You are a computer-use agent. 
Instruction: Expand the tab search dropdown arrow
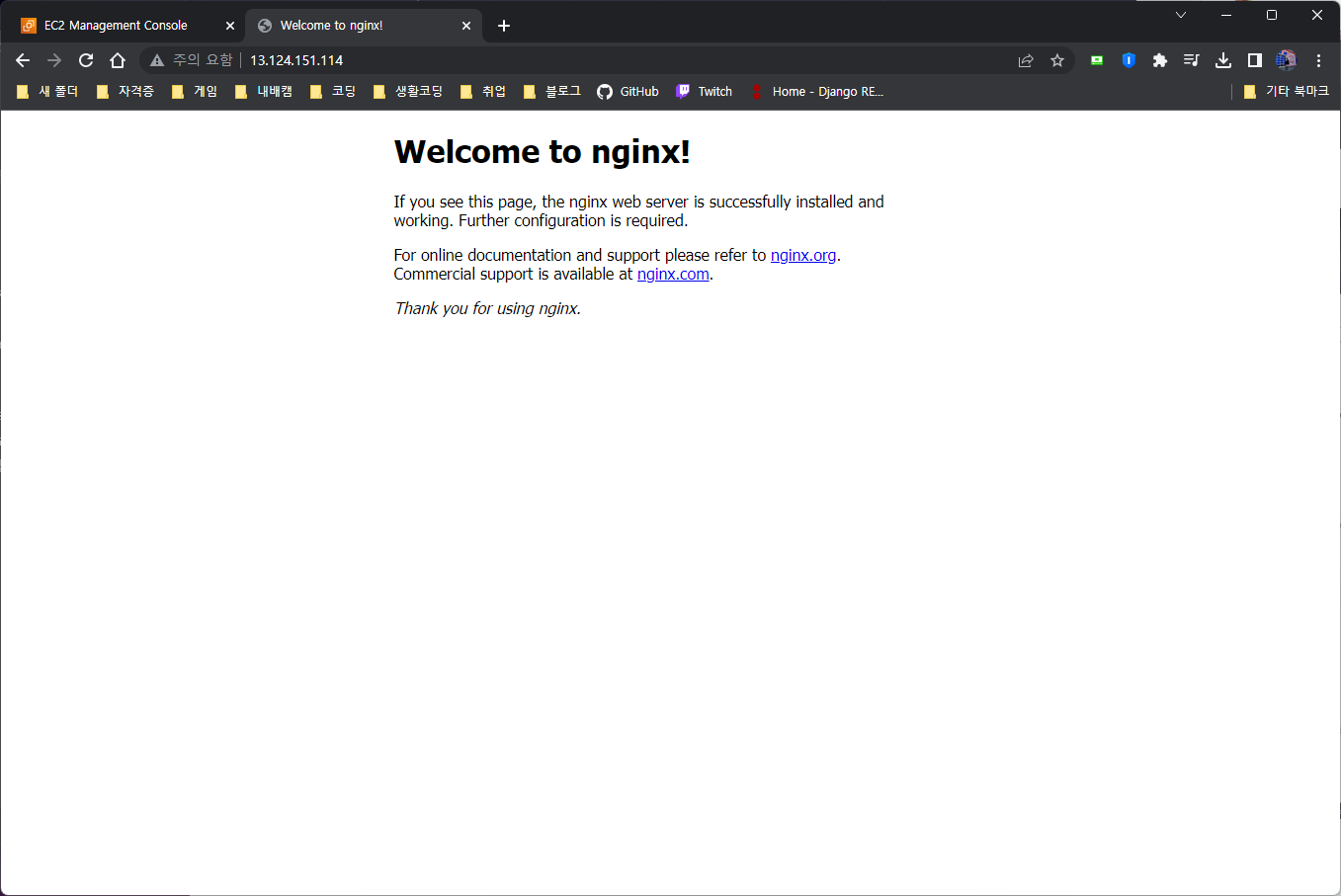click(x=1181, y=15)
